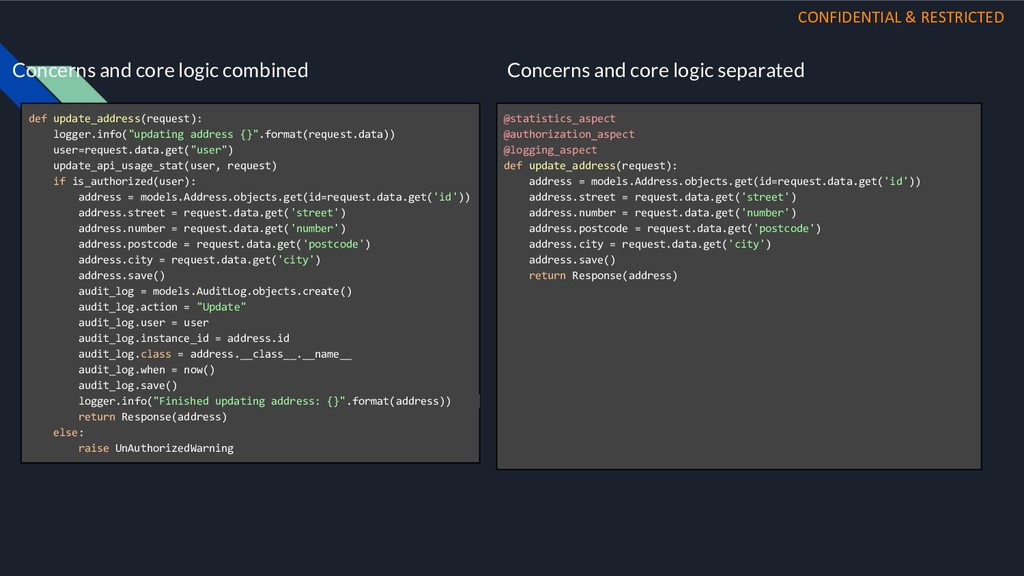
Task: Click the audit_log.action = "Update" line
Action: 162,307
